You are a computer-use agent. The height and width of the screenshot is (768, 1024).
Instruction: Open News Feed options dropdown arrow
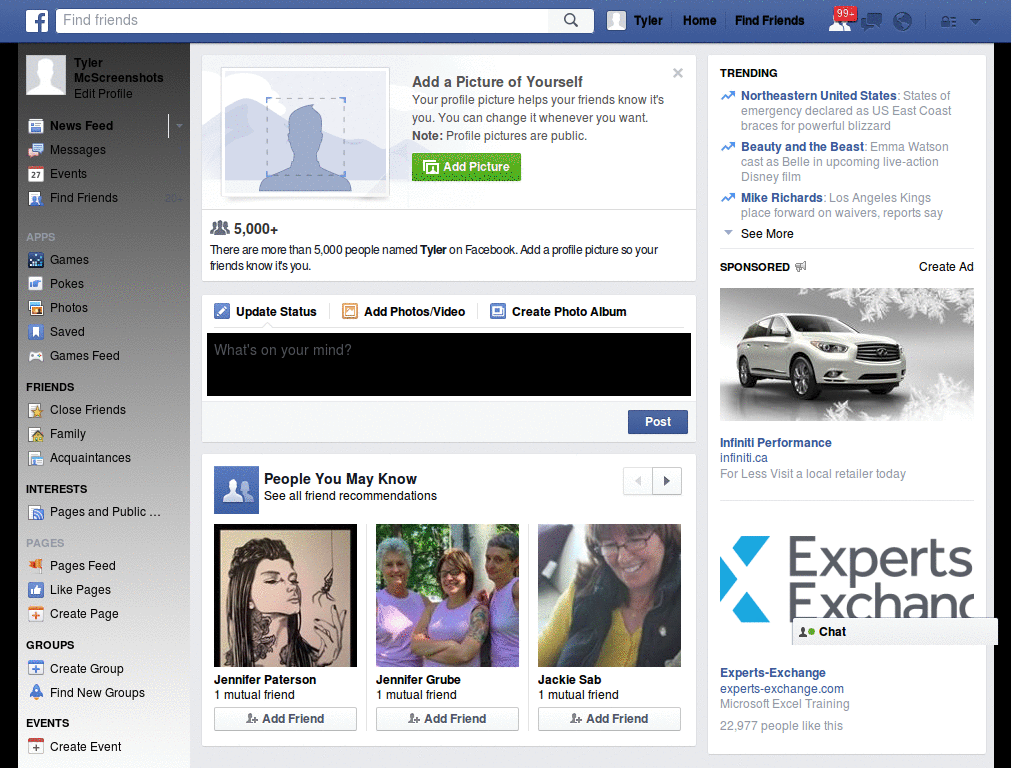click(180, 126)
